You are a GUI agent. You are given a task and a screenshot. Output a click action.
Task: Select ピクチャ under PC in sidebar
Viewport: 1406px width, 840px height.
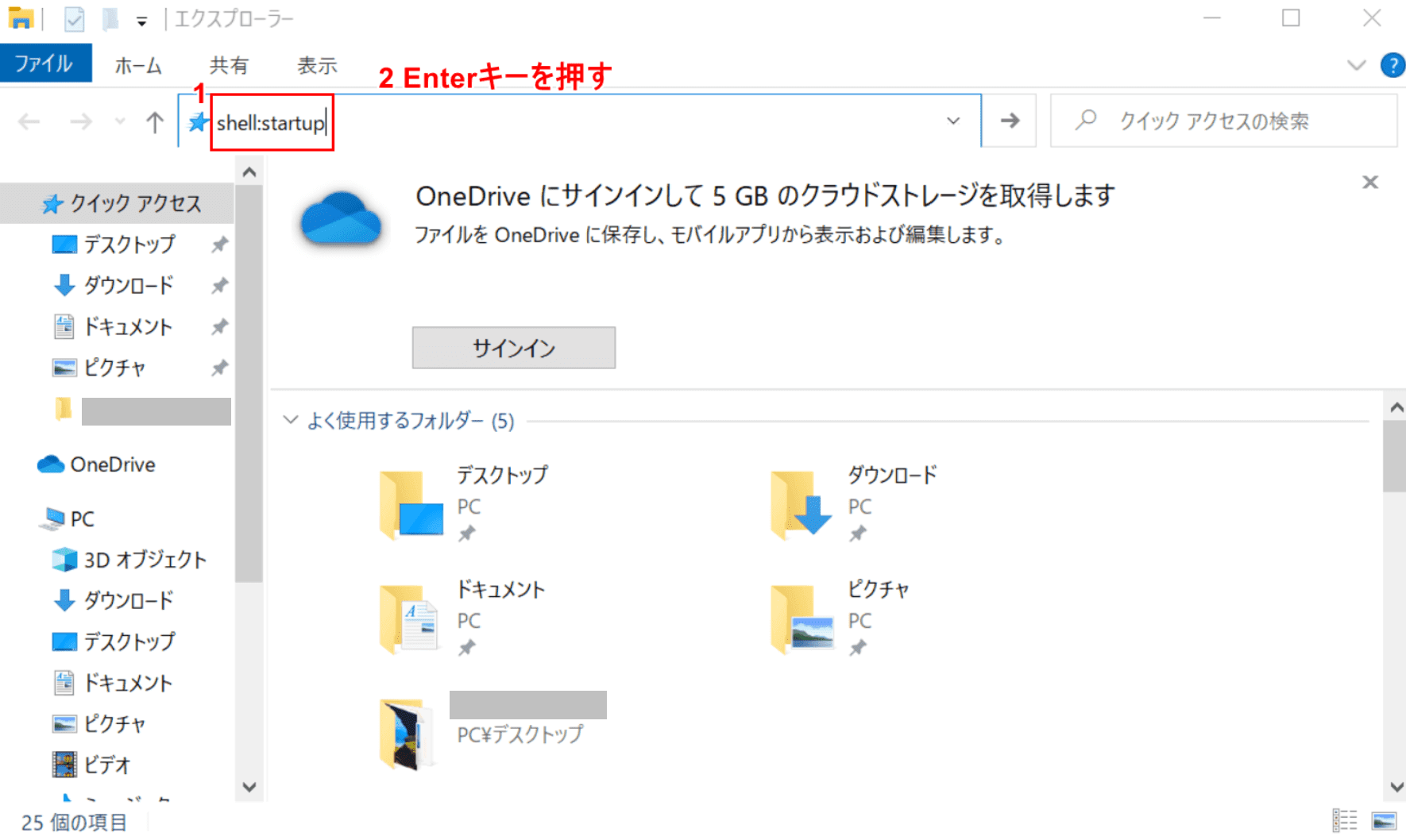tap(98, 724)
